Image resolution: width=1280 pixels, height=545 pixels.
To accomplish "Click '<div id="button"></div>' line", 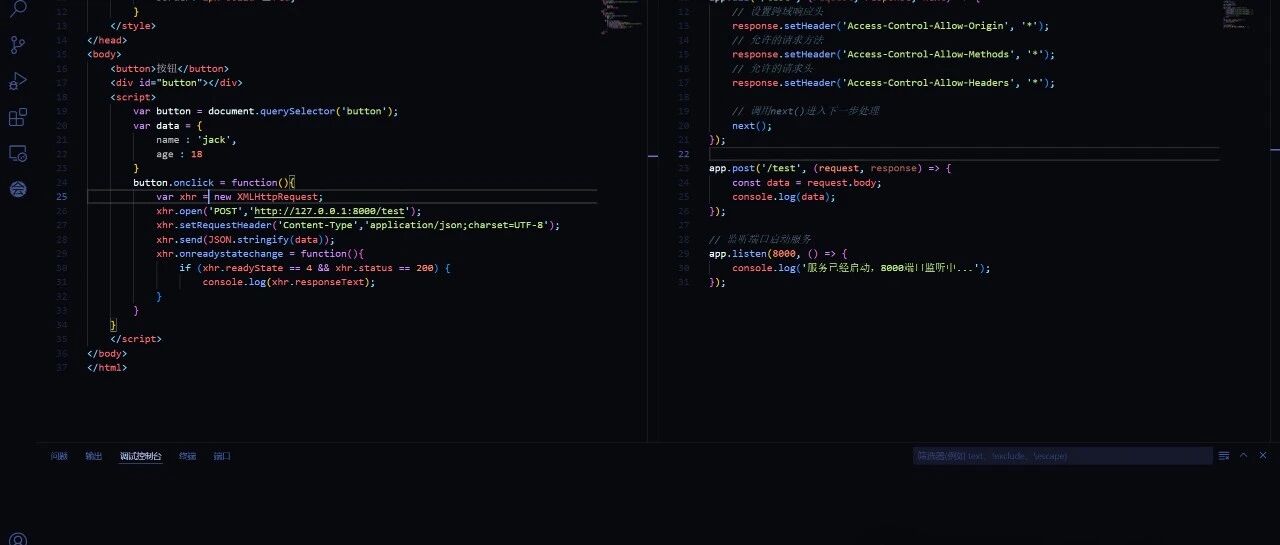I will 176,83.
